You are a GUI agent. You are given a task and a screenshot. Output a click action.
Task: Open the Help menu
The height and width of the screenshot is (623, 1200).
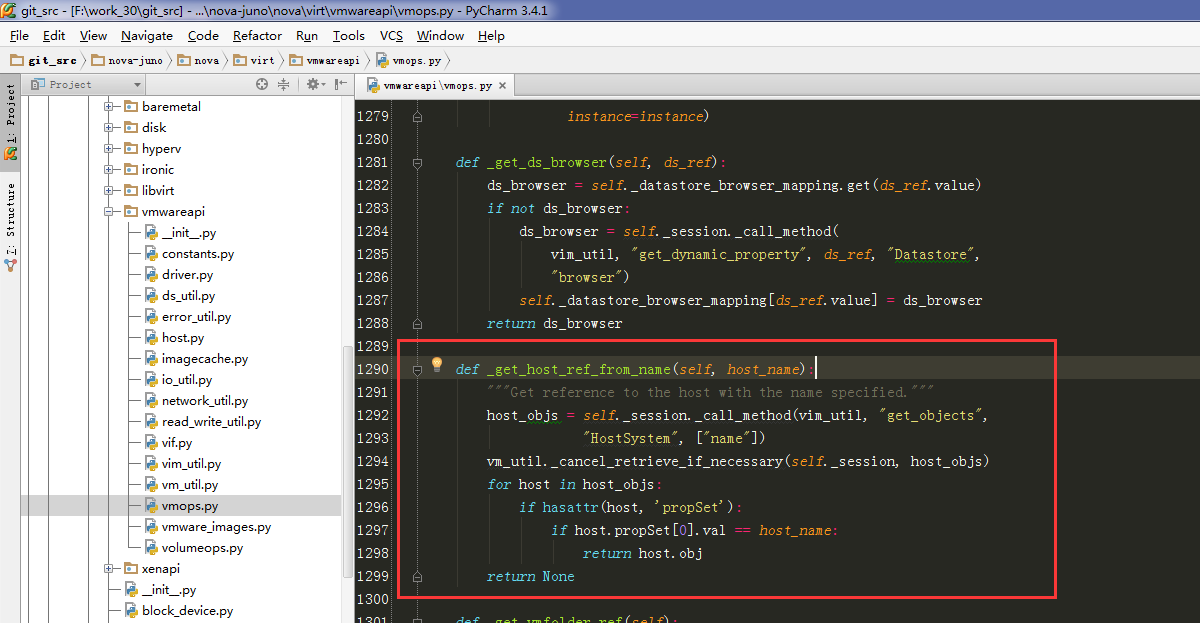click(x=491, y=35)
